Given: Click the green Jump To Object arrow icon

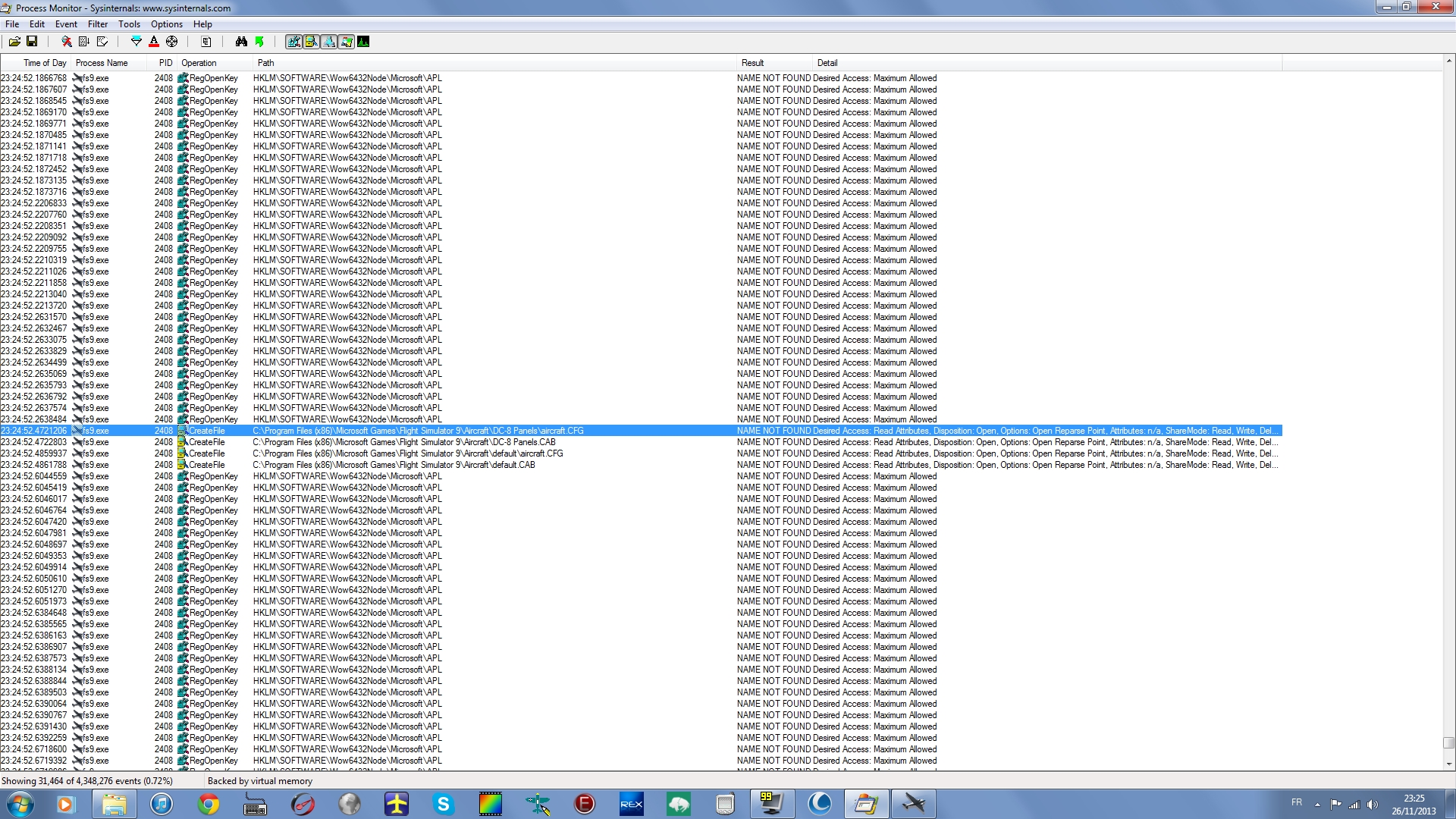Looking at the screenshot, I should coord(259,42).
